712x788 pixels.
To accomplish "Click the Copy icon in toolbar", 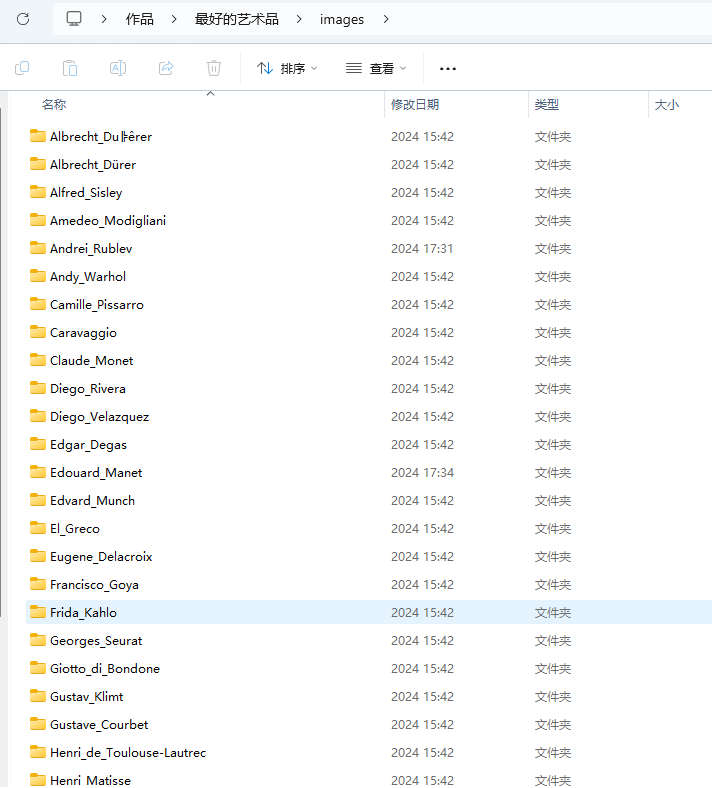I will click(x=22, y=68).
